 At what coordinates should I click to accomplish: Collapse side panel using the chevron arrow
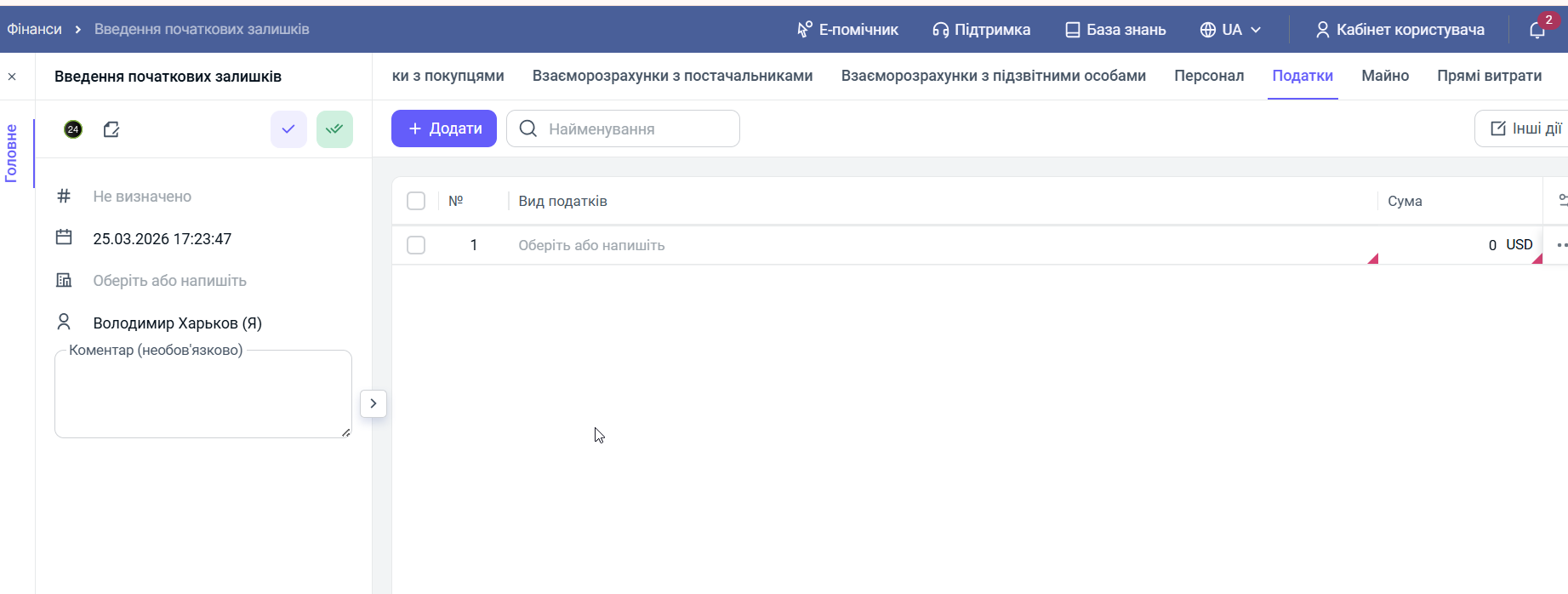tap(373, 403)
